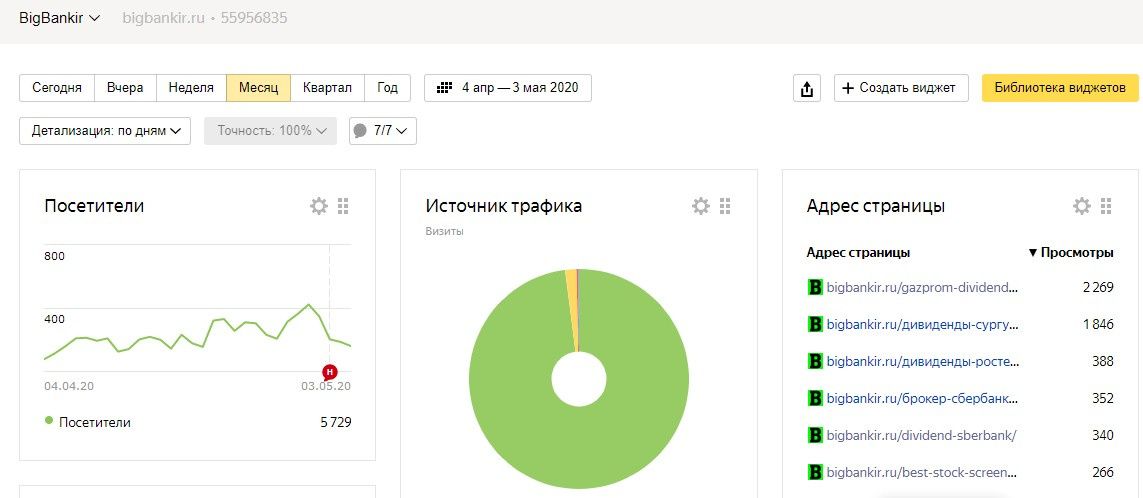
Task: Open settings gear of Источник трафика widget
Action: [701, 206]
